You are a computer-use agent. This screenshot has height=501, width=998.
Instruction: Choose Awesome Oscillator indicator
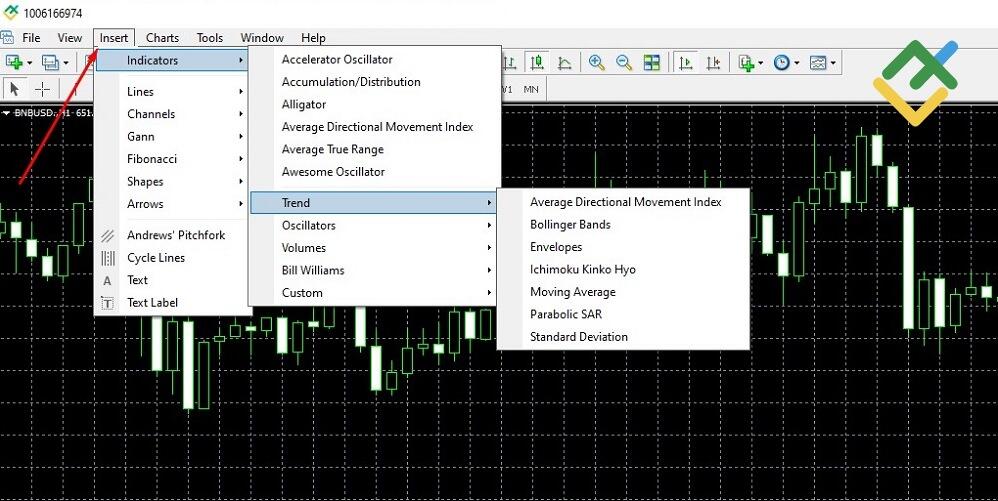tap(333, 172)
